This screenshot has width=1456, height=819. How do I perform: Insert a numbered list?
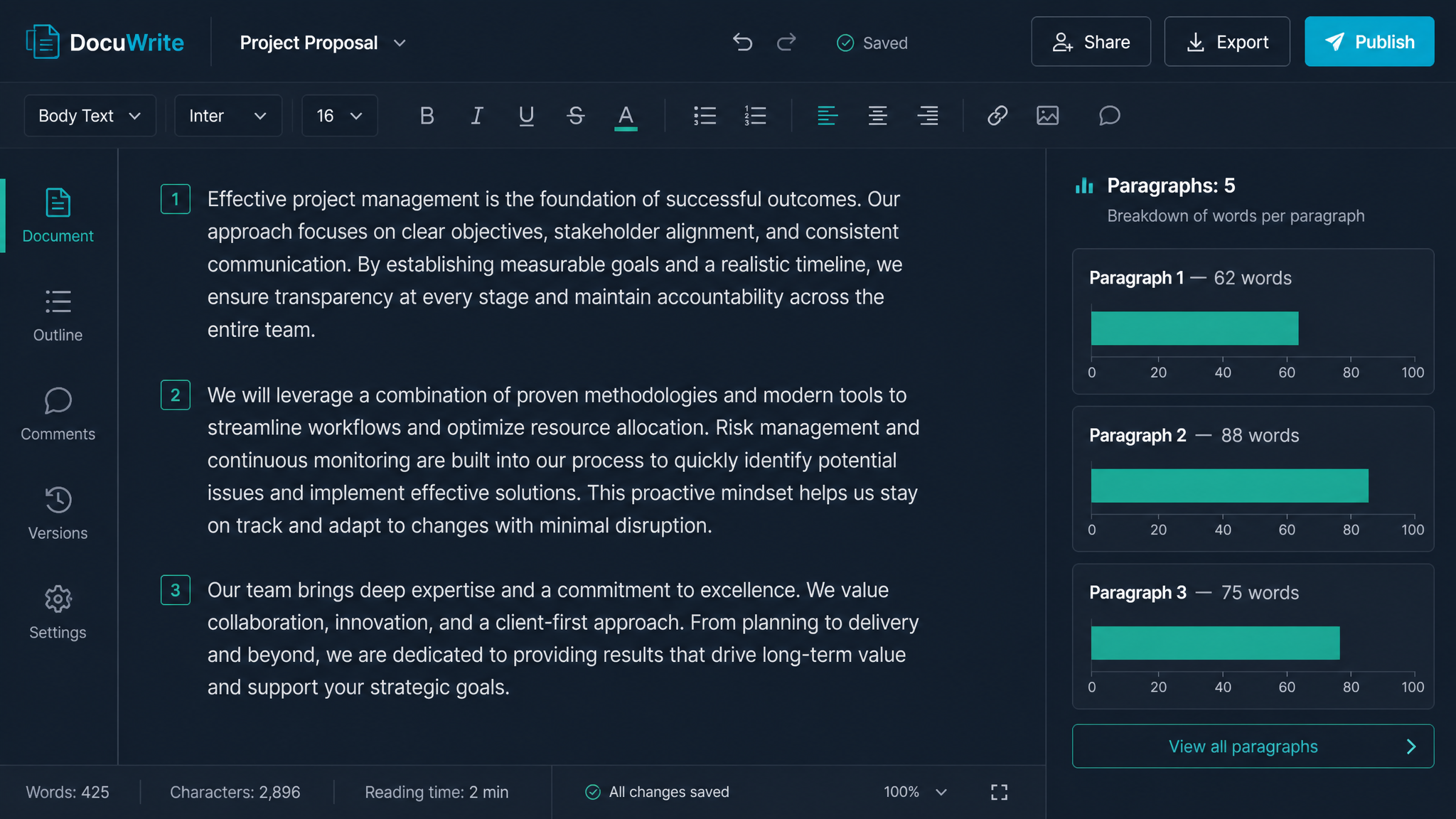click(755, 115)
